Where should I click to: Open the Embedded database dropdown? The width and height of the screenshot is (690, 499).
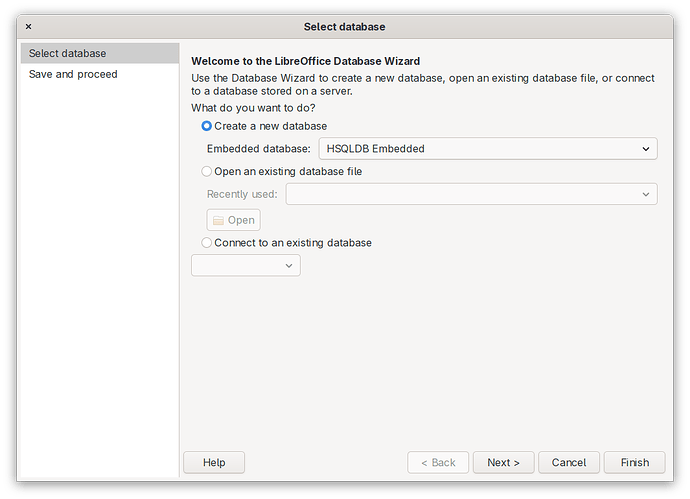click(488, 149)
